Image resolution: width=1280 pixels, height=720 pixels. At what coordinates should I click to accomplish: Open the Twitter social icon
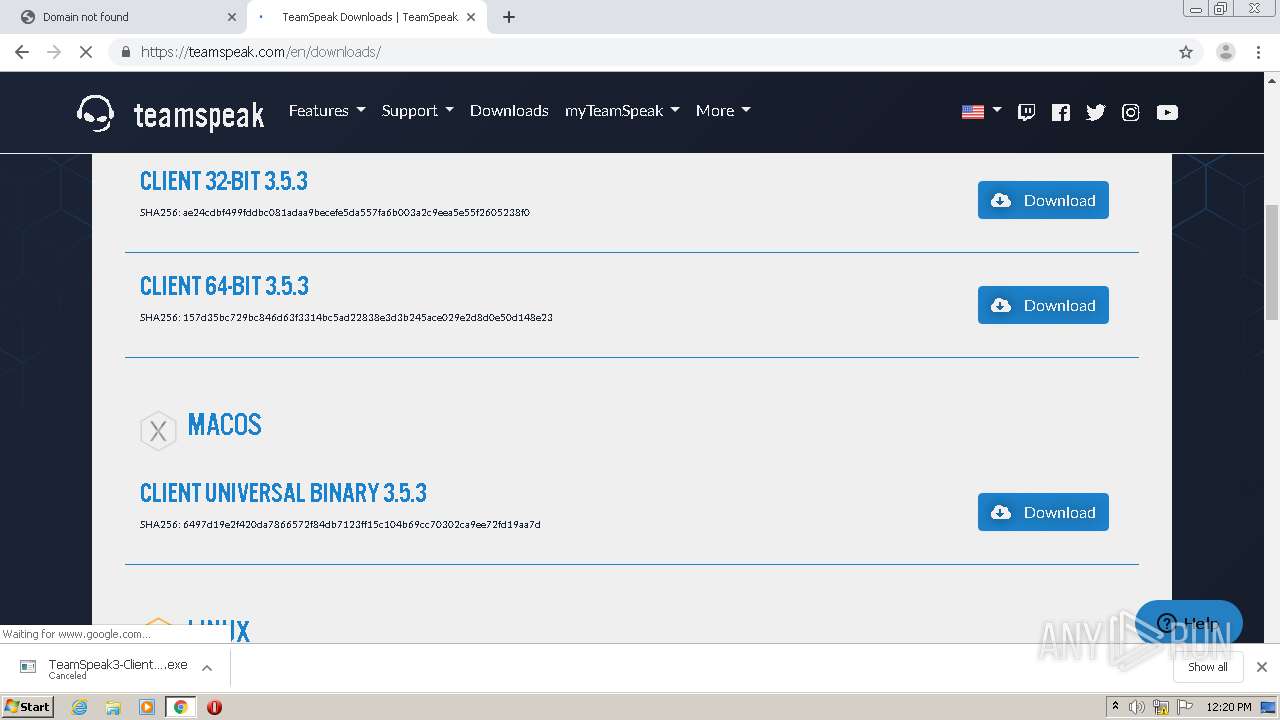[1096, 112]
